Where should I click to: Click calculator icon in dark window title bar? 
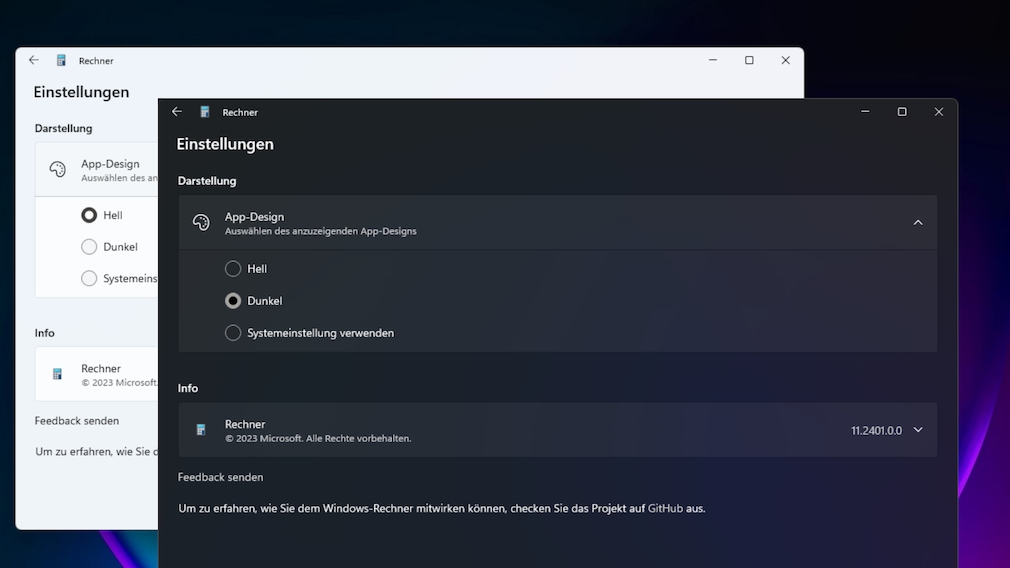coord(205,112)
